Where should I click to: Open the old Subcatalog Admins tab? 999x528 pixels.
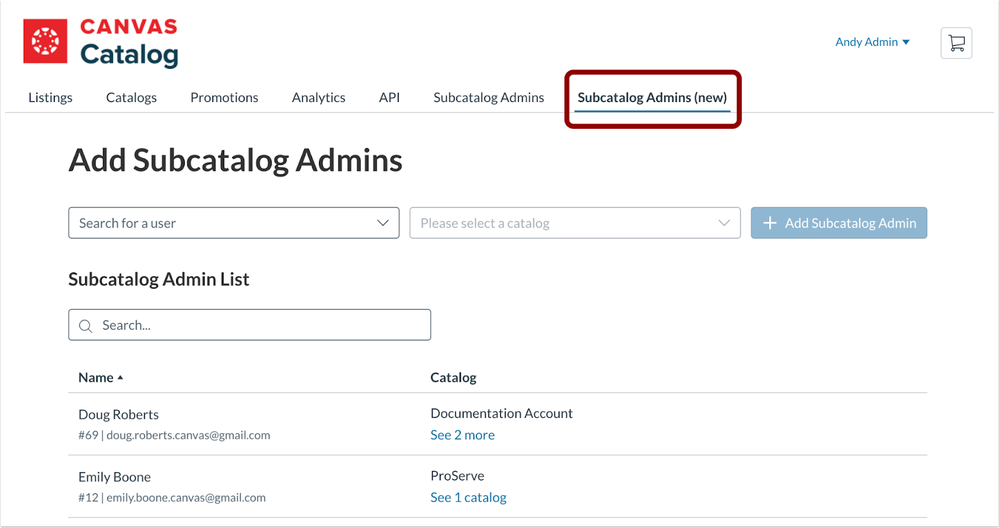[x=488, y=97]
